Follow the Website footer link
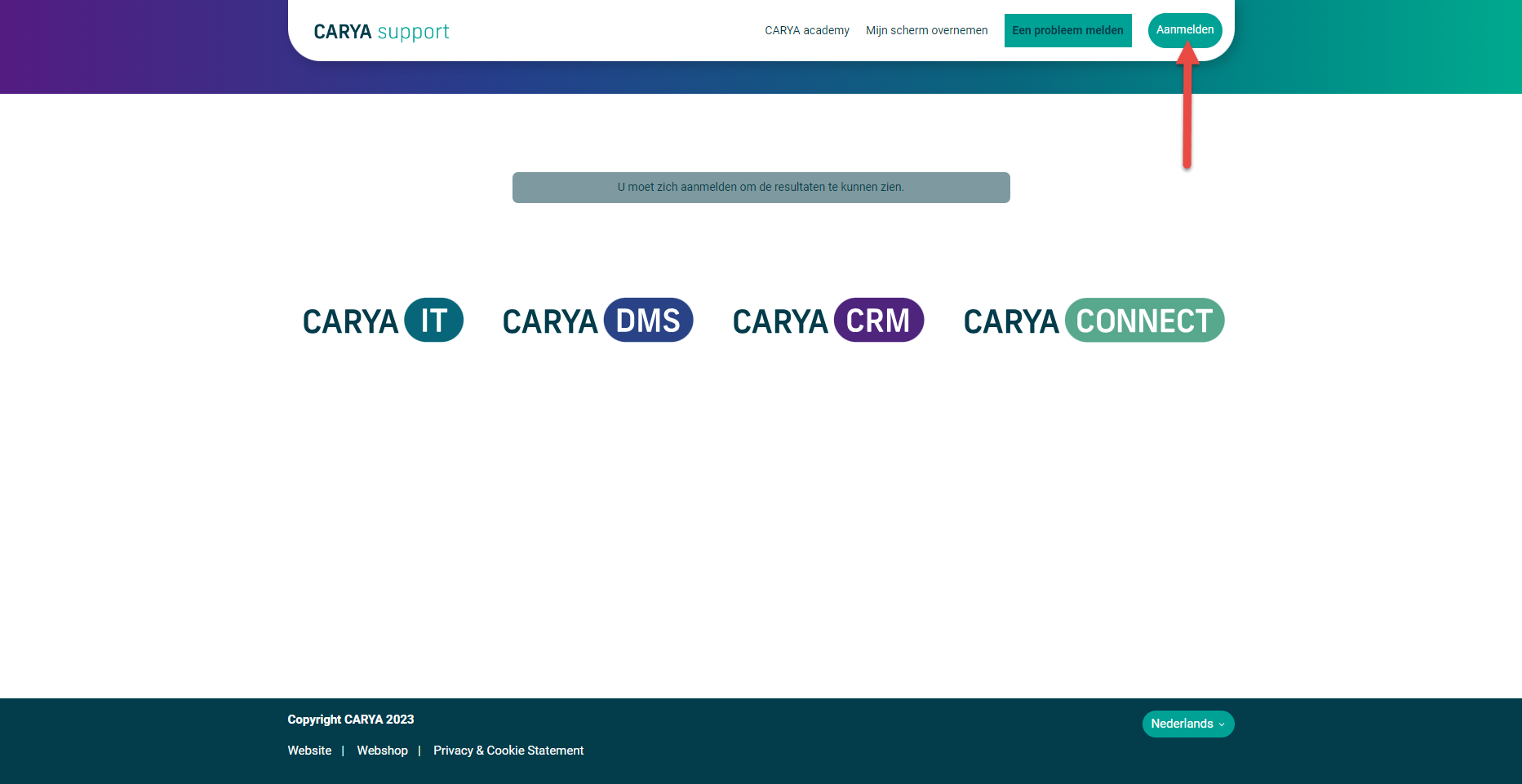The width and height of the screenshot is (1522, 784). point(309,751)
